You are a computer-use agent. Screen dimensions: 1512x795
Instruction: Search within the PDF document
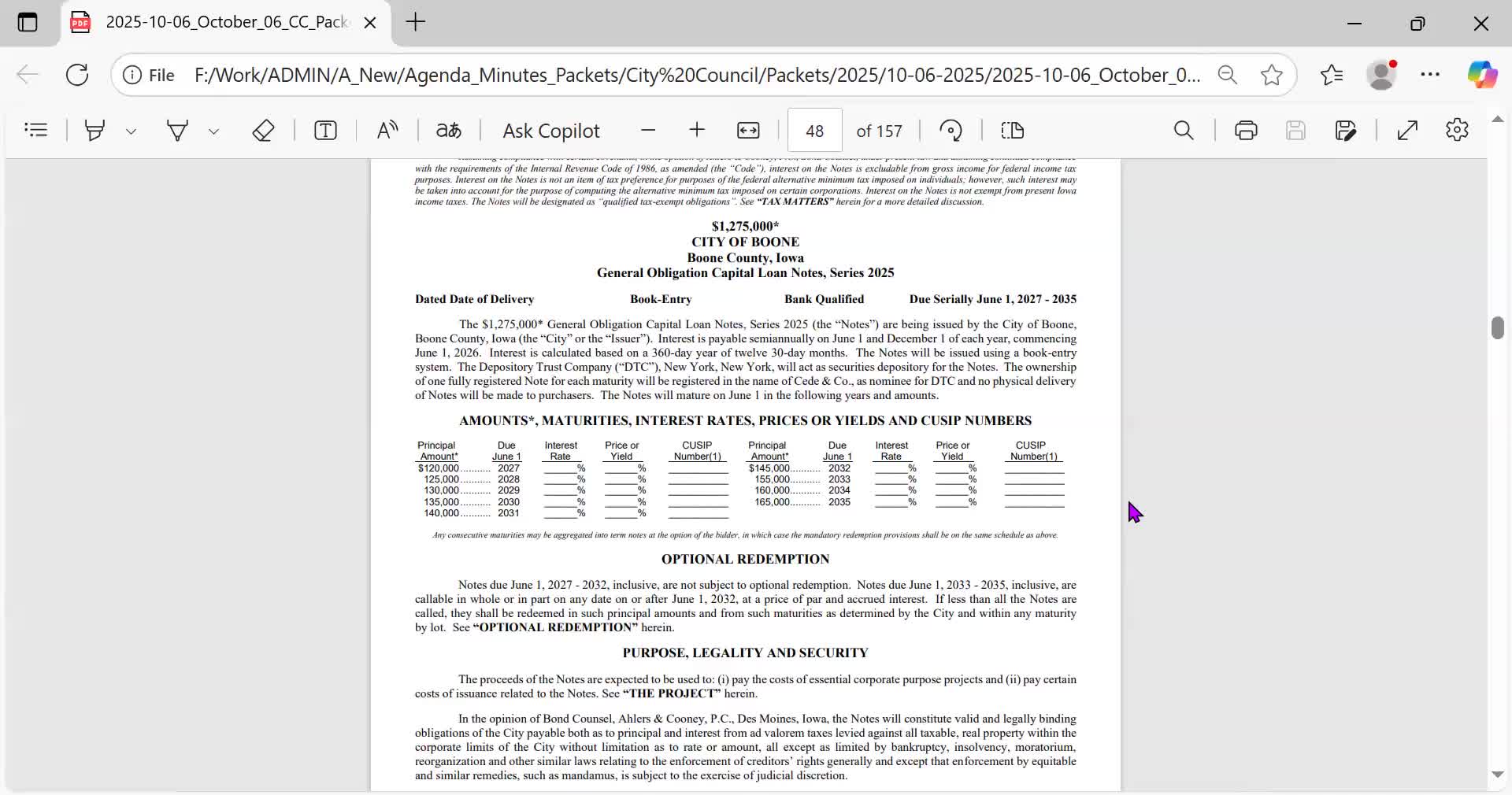click(x=1184, y=130)
